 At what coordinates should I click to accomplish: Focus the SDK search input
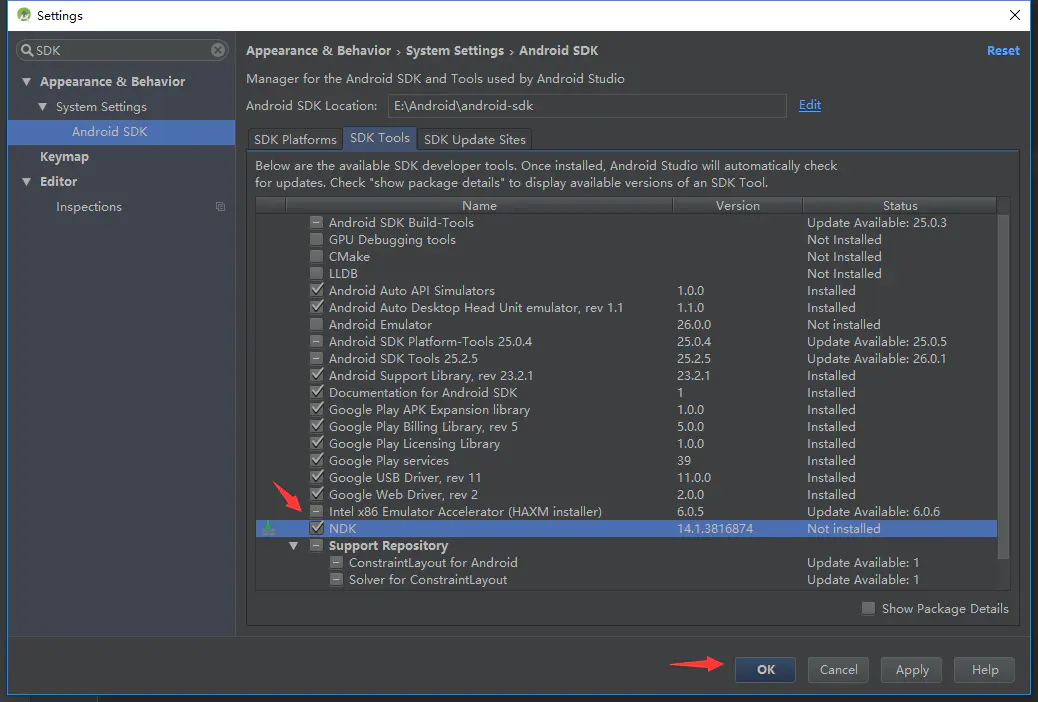122,50
